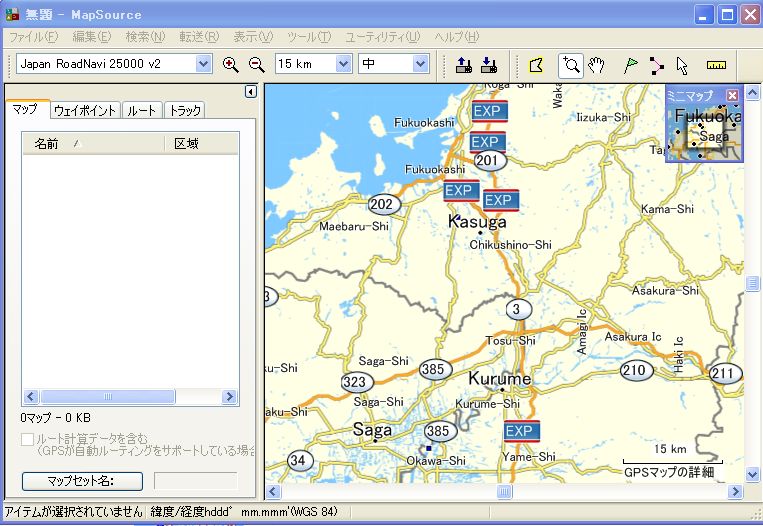Click the map list horizontal scrollbar thumb
The image size is (763, 526).
tap(108, 397)
